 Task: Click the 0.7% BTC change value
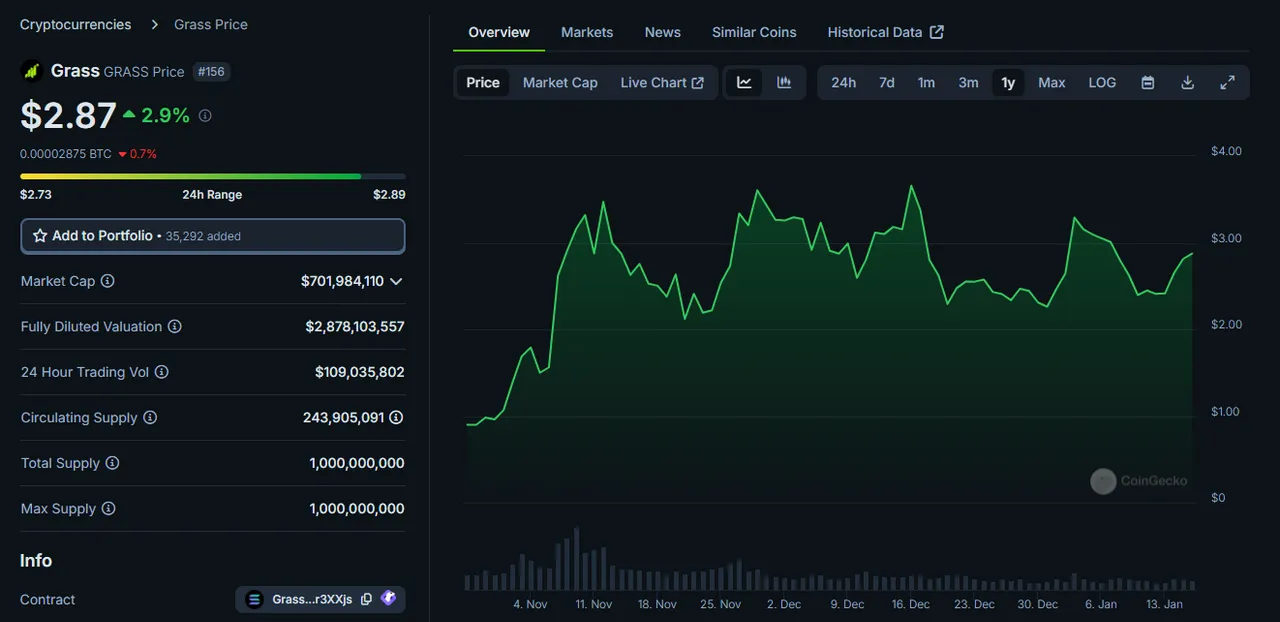coord(143,154)
